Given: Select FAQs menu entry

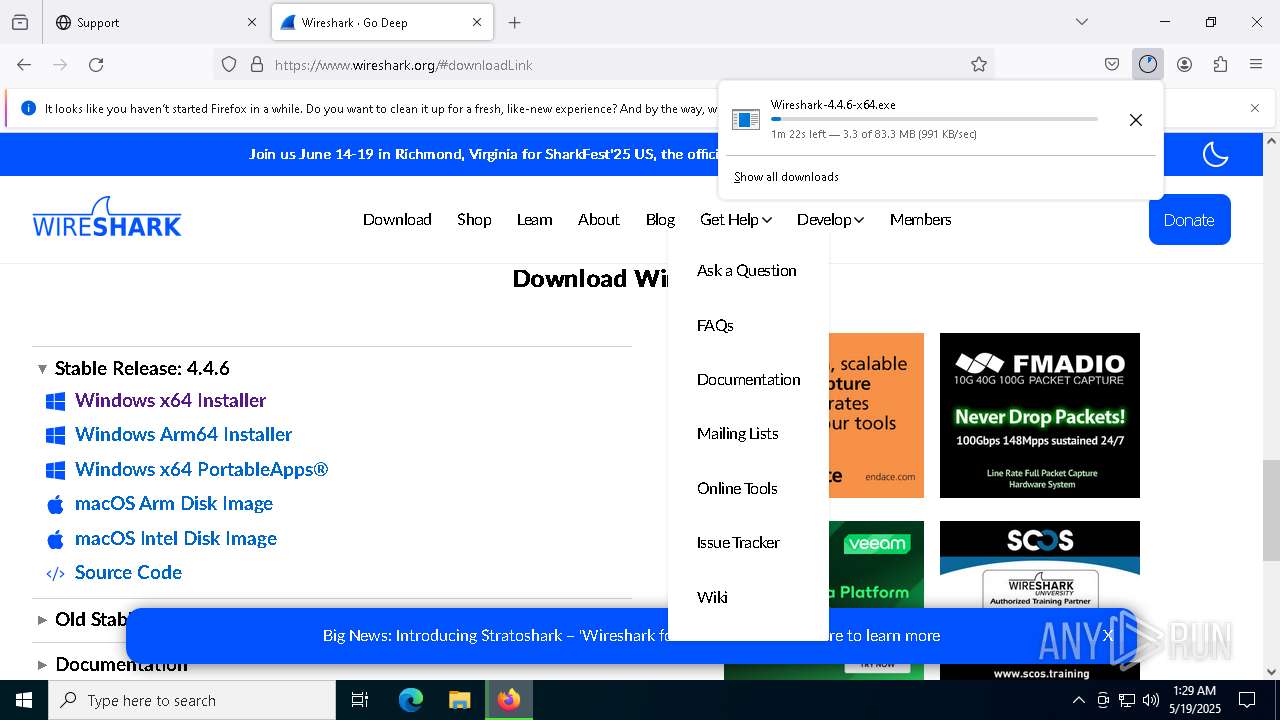Looking at the screenshot, I should pyautogui.click(x=715, y=325).
